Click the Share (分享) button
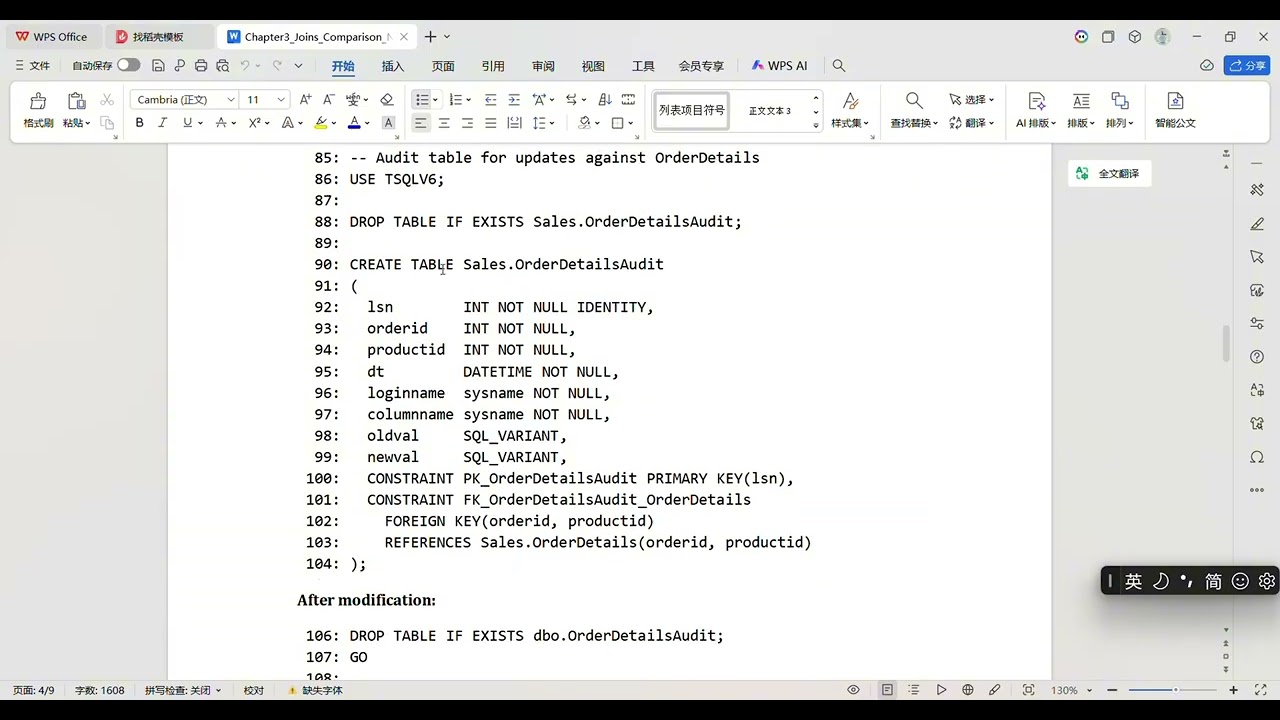 click(x=1247, y=66)
